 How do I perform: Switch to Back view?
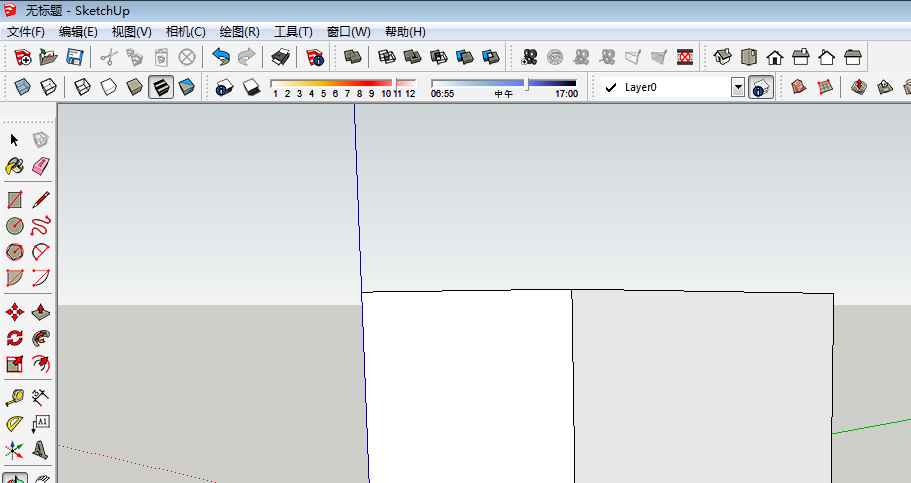click(x=827, y=57)
